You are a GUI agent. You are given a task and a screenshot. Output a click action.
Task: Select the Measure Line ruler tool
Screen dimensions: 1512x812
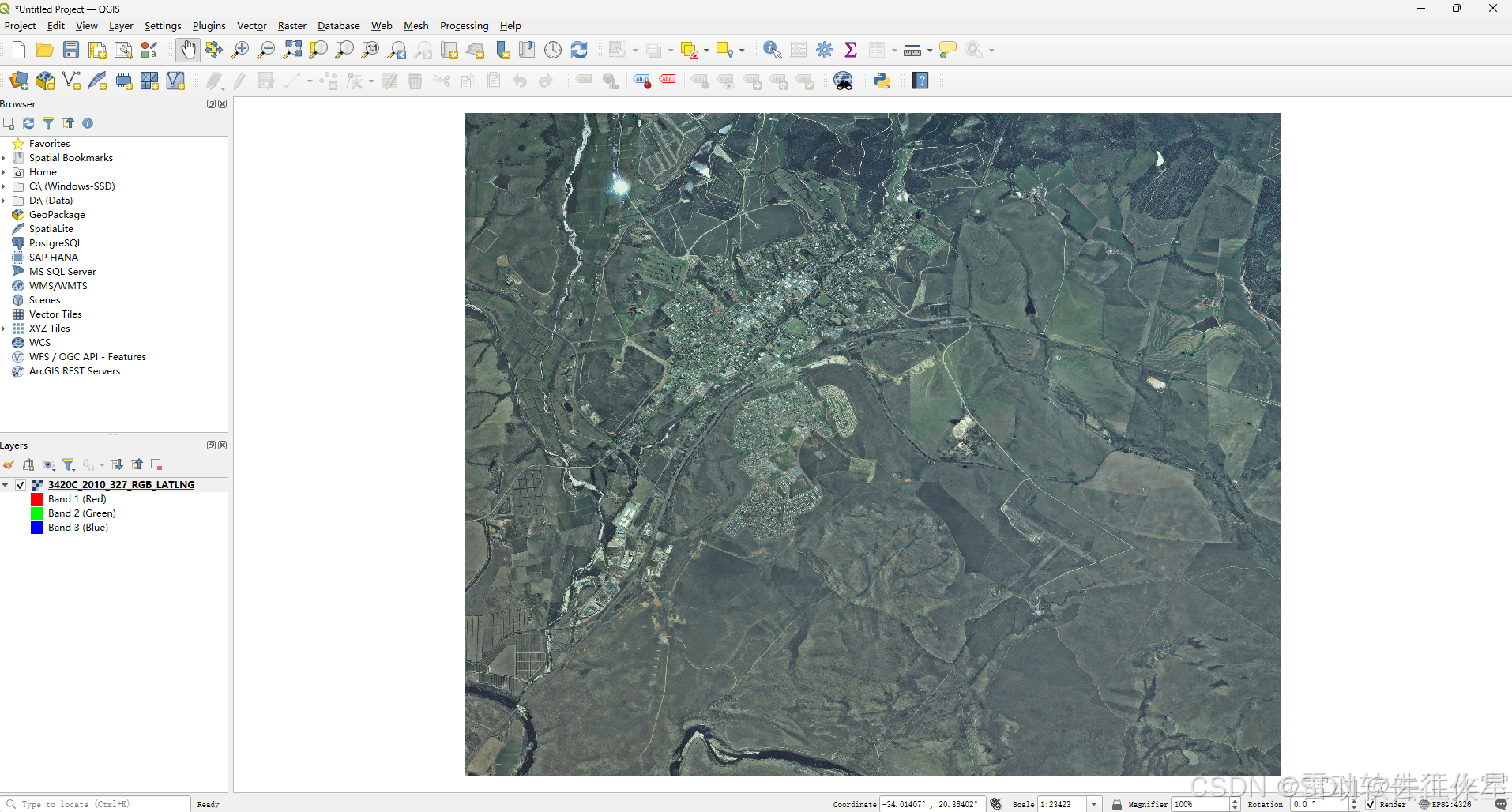click(x=912, y=51)
